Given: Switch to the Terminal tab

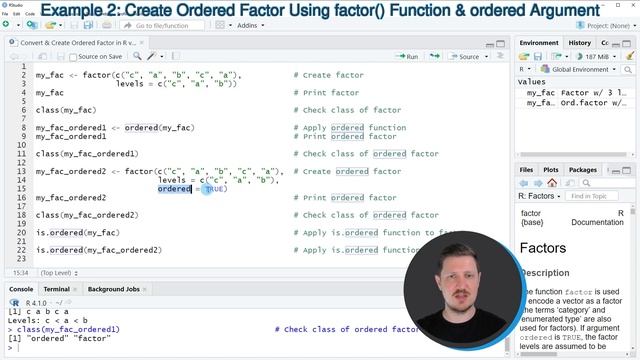Looking at the screenshot, I should tap(56, 289).
